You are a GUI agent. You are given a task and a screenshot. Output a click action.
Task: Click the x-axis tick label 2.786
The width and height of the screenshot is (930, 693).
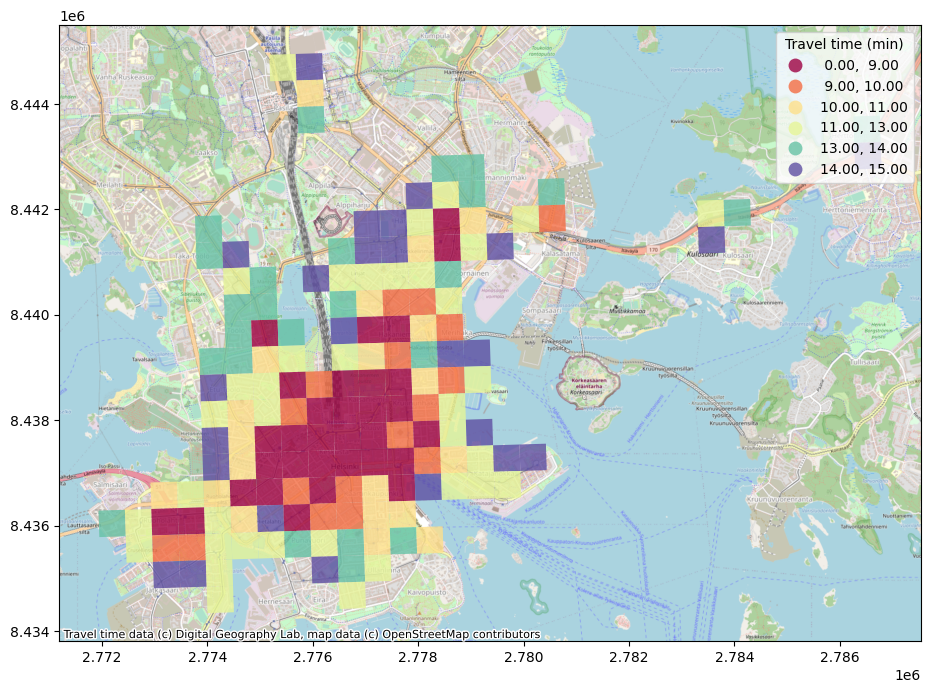coord(840,657)
